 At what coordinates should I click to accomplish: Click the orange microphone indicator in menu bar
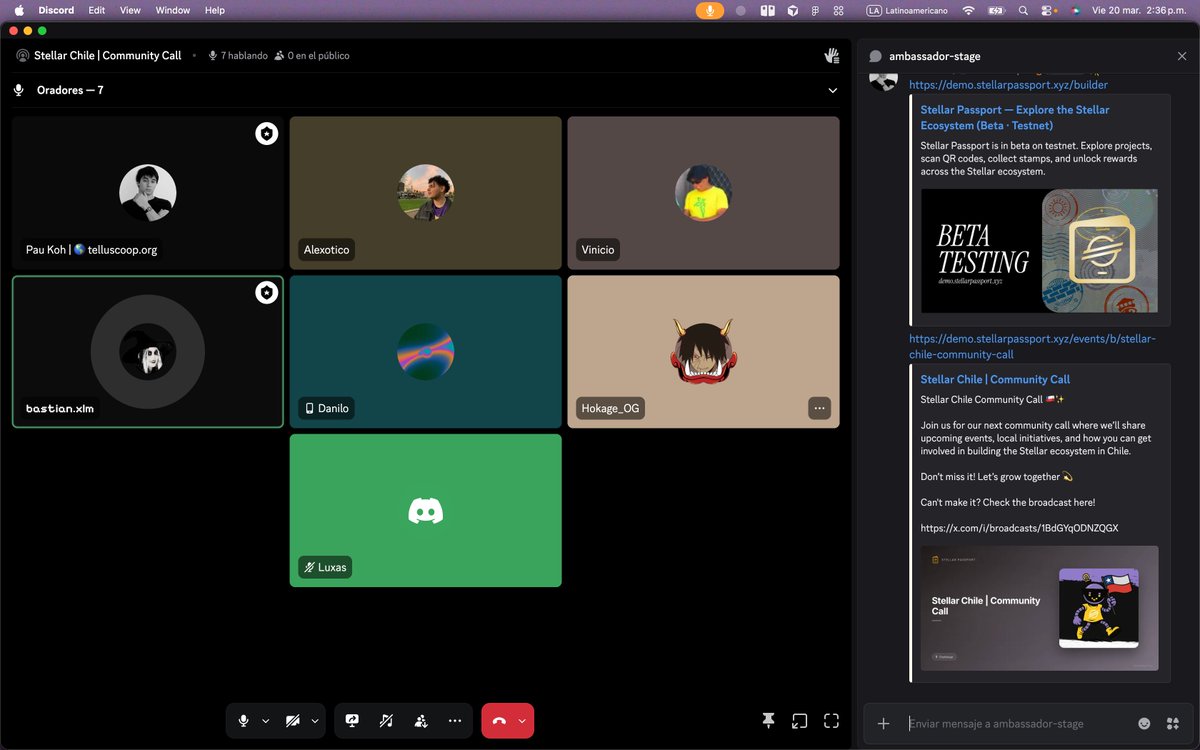(x=711, y=10)
